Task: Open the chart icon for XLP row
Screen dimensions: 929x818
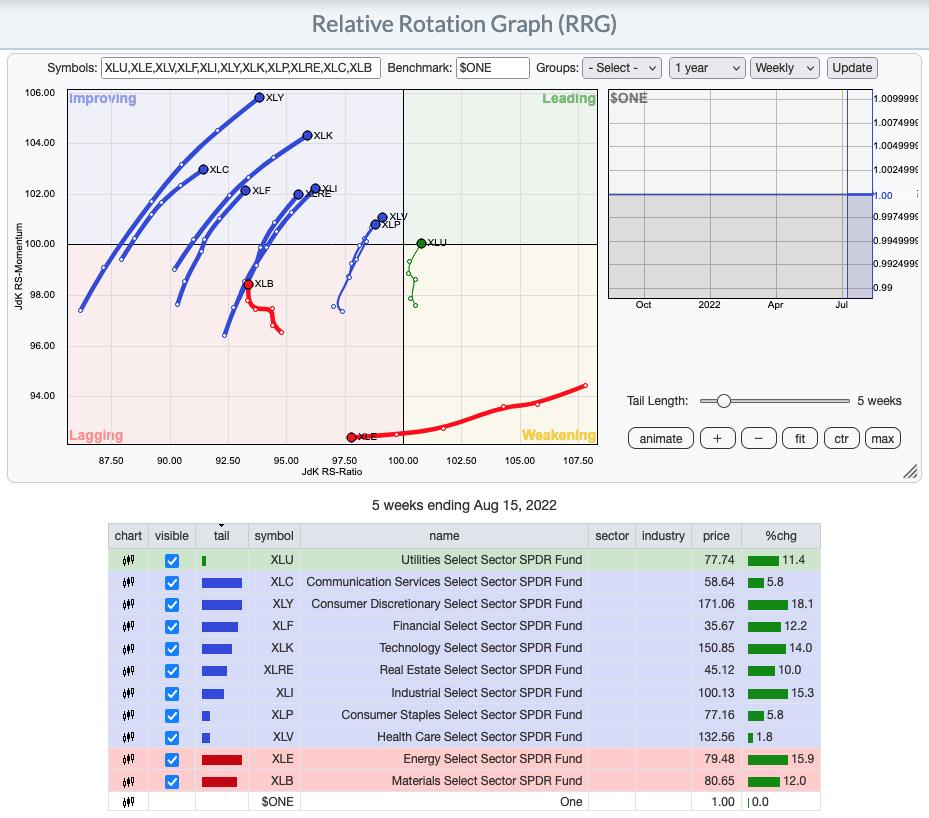Action: tap(128, 715)
